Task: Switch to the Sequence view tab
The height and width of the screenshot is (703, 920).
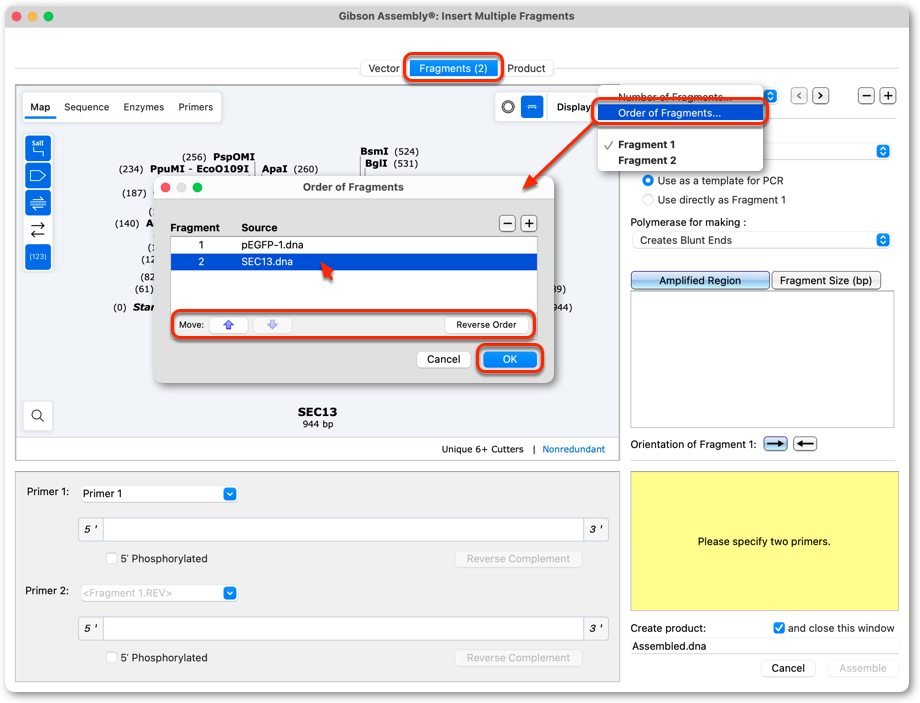Action: [87, 107]
